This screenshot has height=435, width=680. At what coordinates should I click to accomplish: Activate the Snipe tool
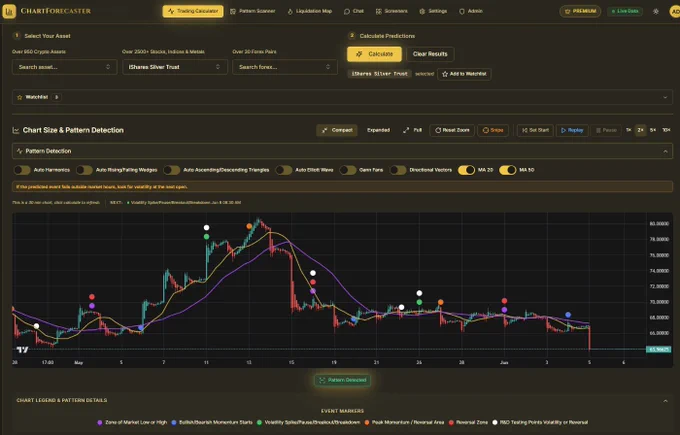tap(493, 130)
